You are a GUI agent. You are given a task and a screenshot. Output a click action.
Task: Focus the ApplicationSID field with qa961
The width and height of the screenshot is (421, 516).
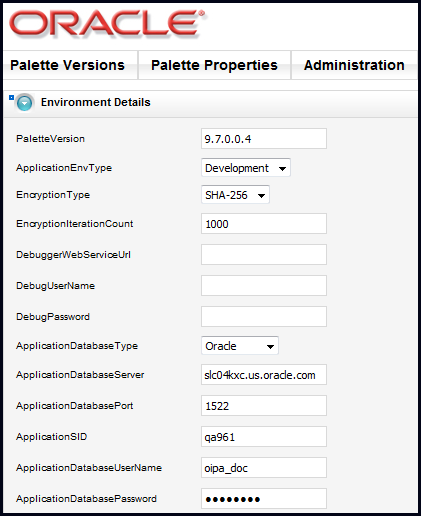[x=264, y=437]
